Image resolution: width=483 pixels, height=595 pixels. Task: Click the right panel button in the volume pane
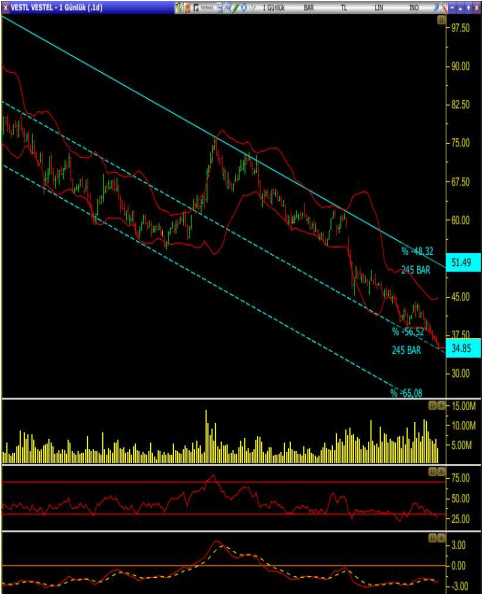pos(441,406)
